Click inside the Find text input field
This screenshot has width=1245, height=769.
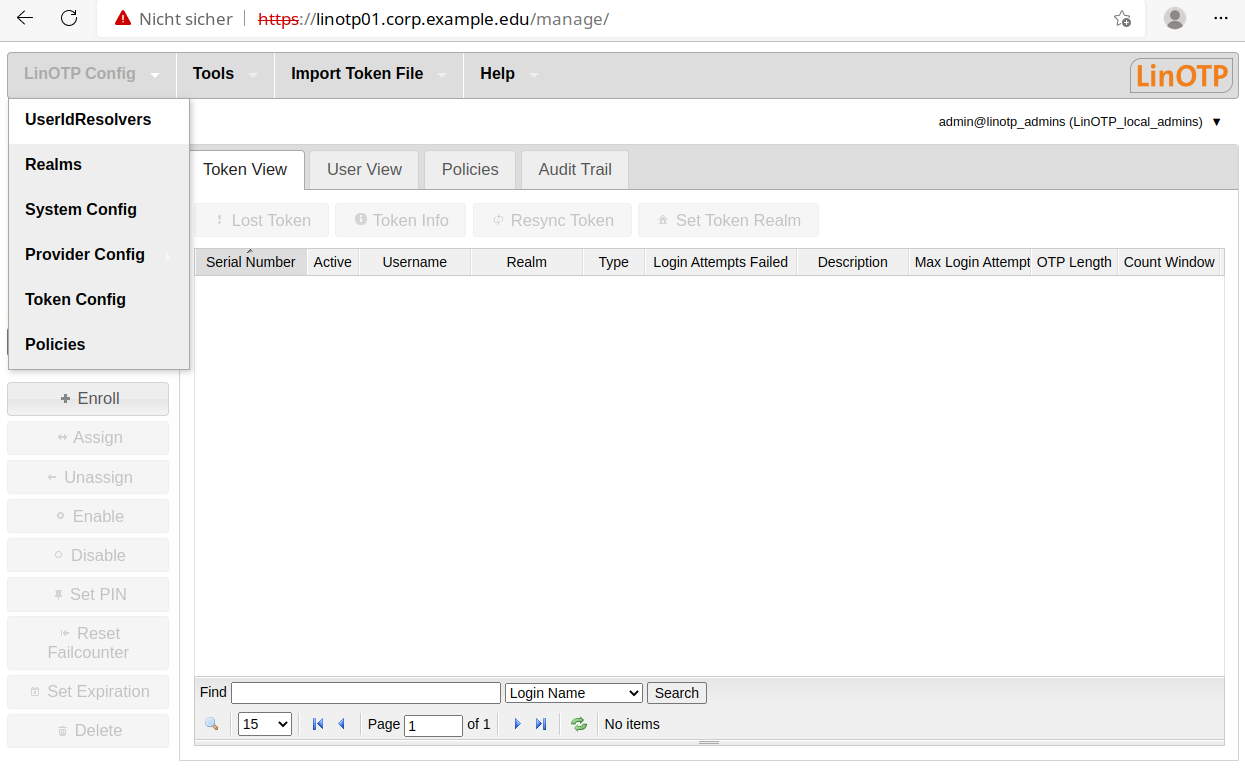click(365, 693)
